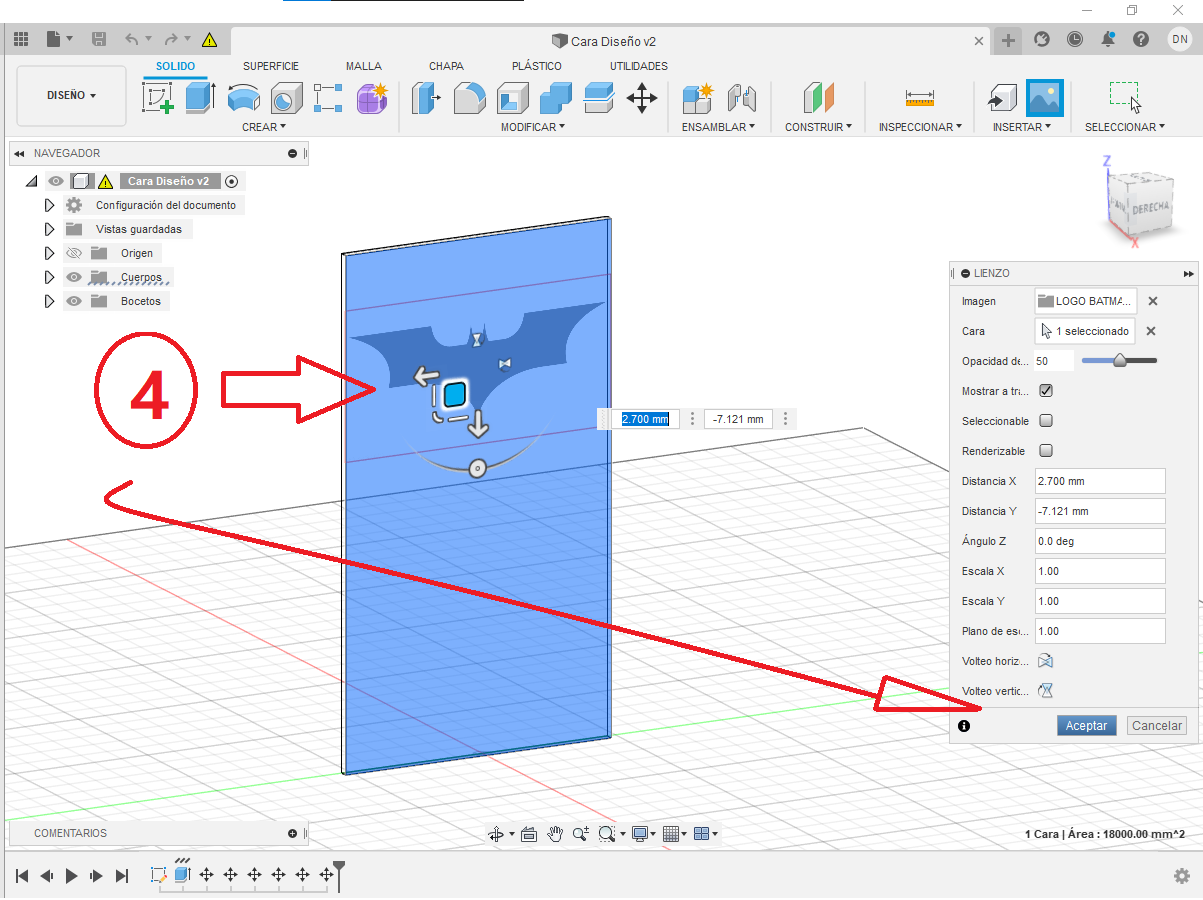Select the Press Pull tool

pyautogui.click(x=427, y=99)
